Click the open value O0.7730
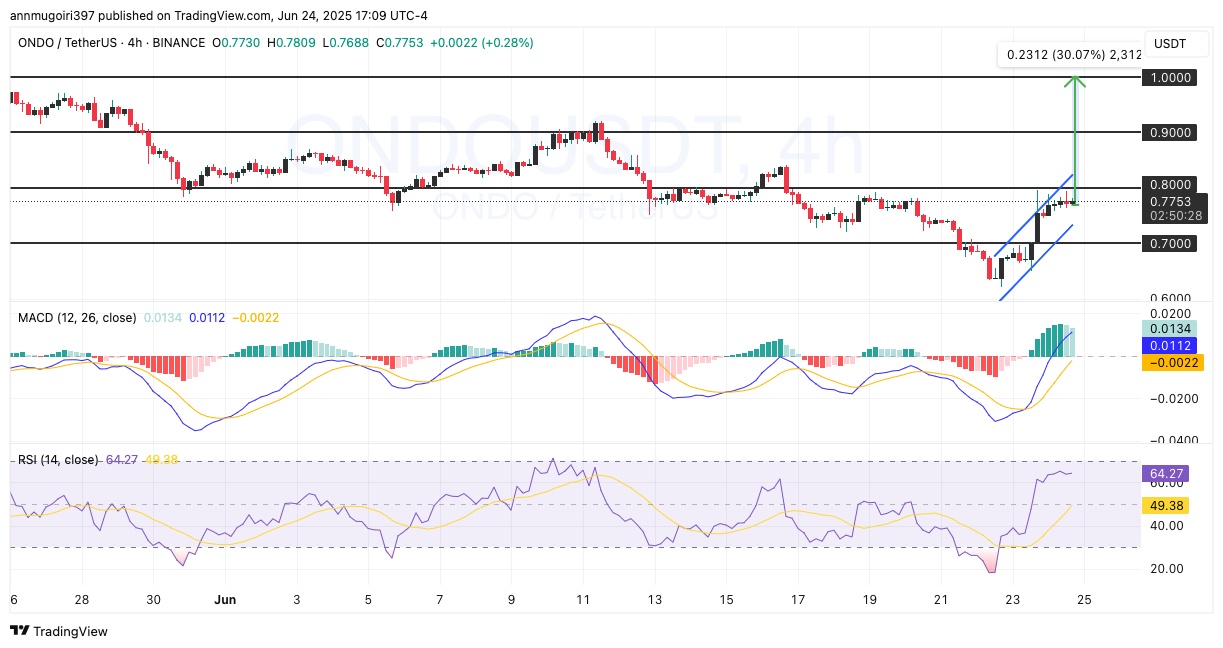1223x648 pixels. pyautogui.click(x=237, y=43)
